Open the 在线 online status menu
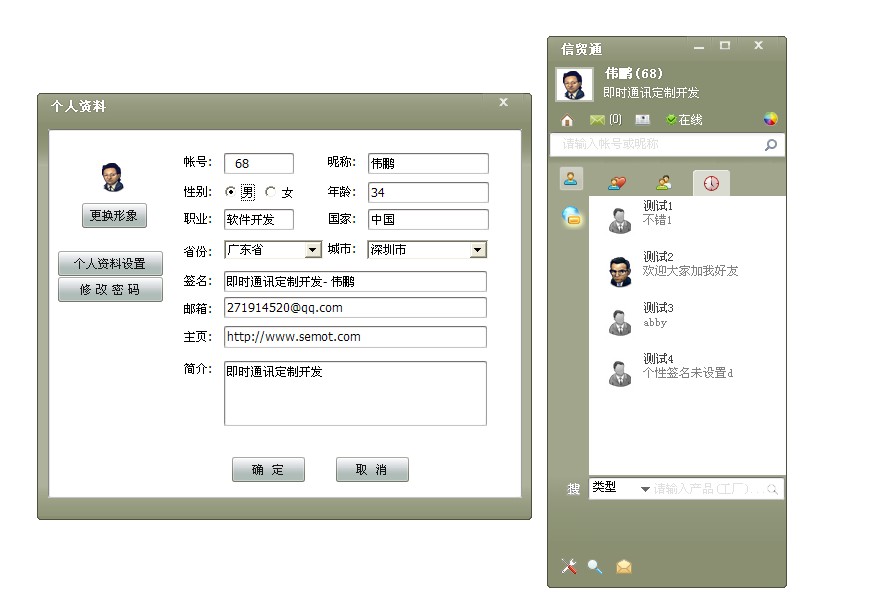The width and height of the screenshot is (888, 616). tap(684, 119)
